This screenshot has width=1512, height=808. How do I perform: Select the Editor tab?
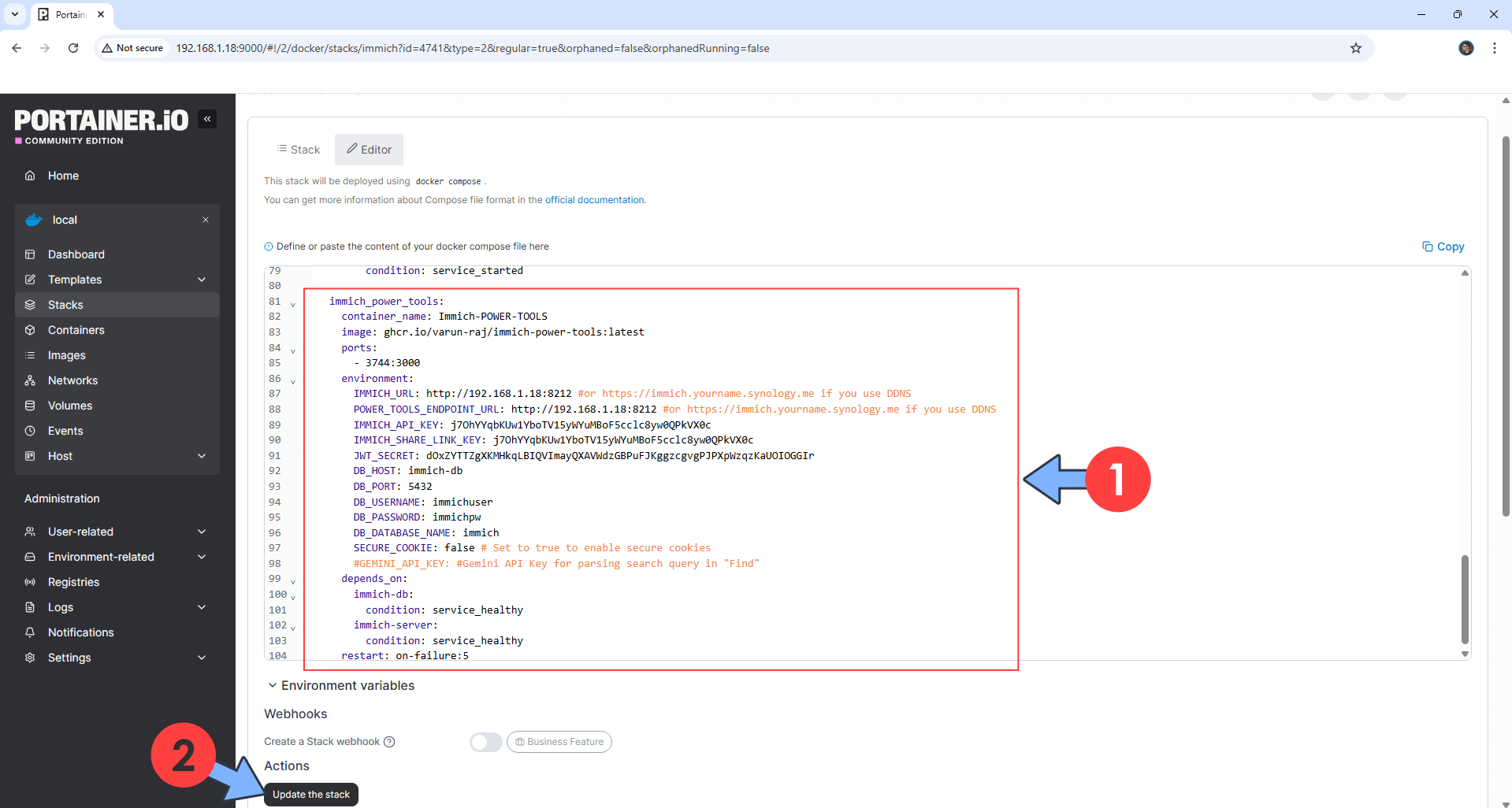click(369, 150)
